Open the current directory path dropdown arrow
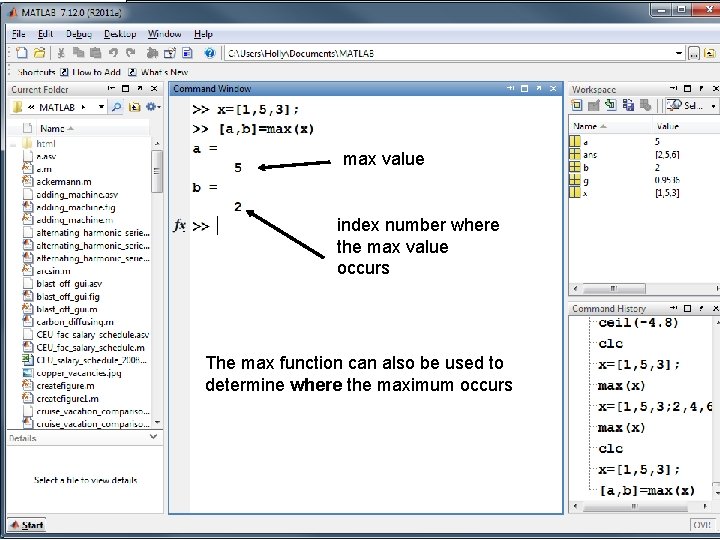 pos(679,54)
